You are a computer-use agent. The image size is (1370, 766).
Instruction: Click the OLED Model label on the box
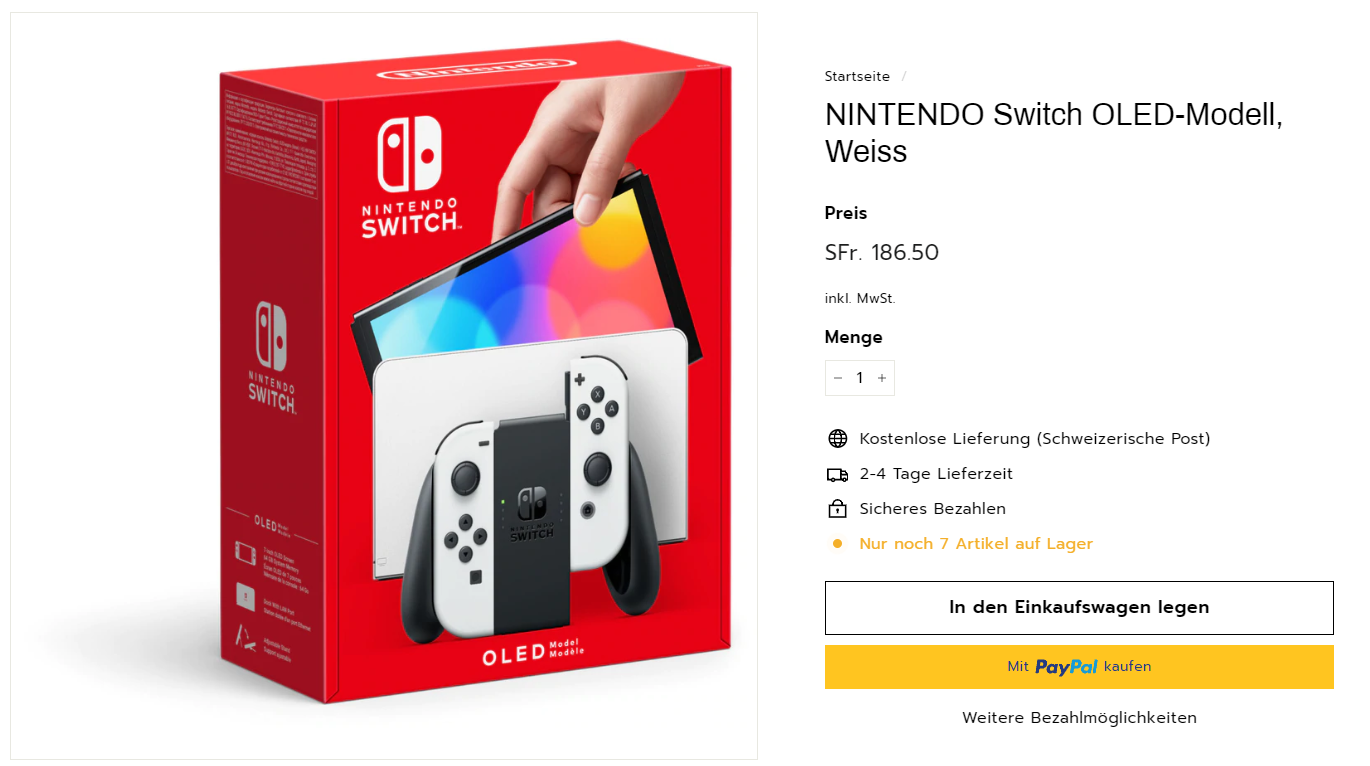(x=533, y=654)
